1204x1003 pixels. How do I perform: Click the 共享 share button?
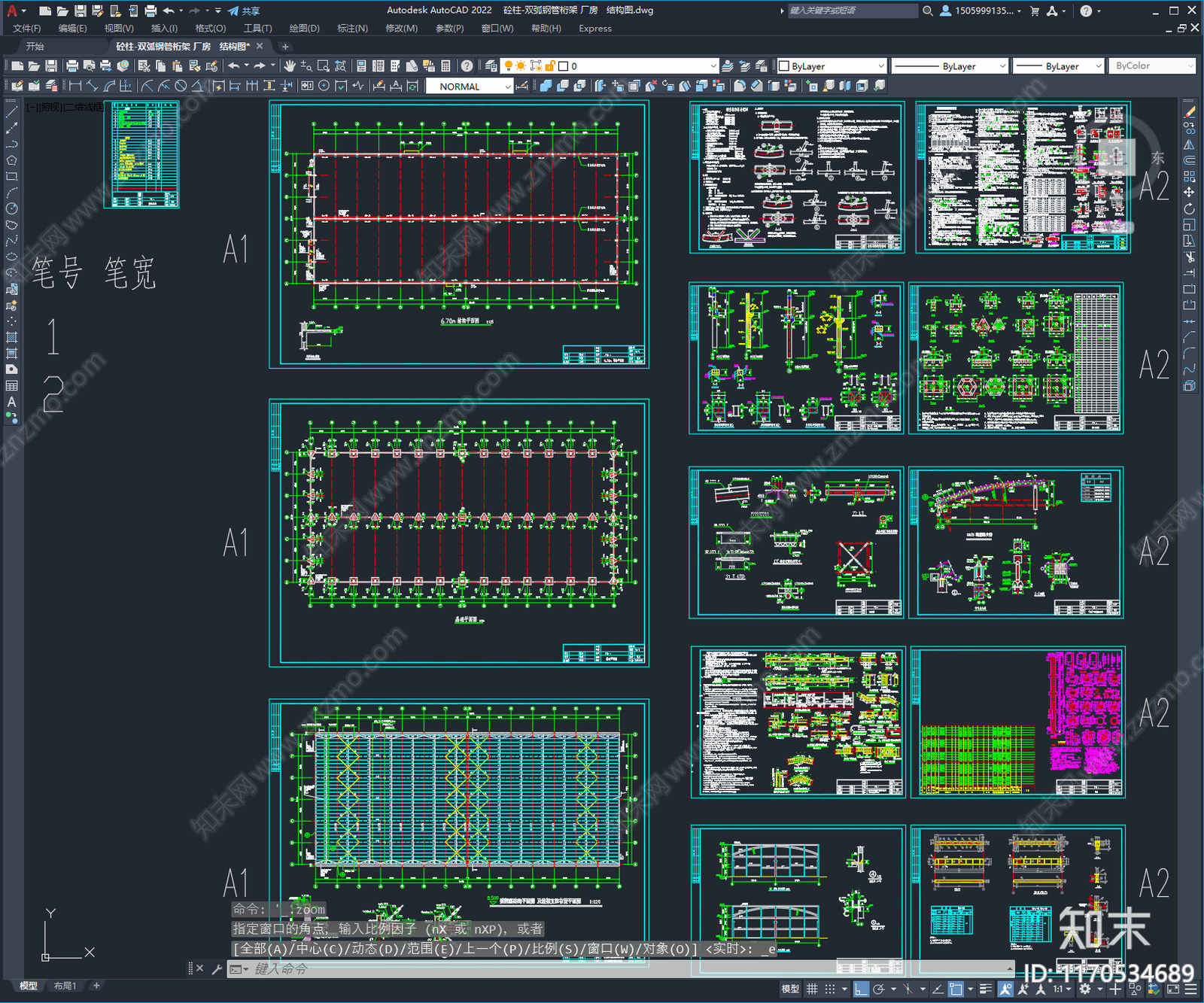pyautogui.click(x=244, y=11)
